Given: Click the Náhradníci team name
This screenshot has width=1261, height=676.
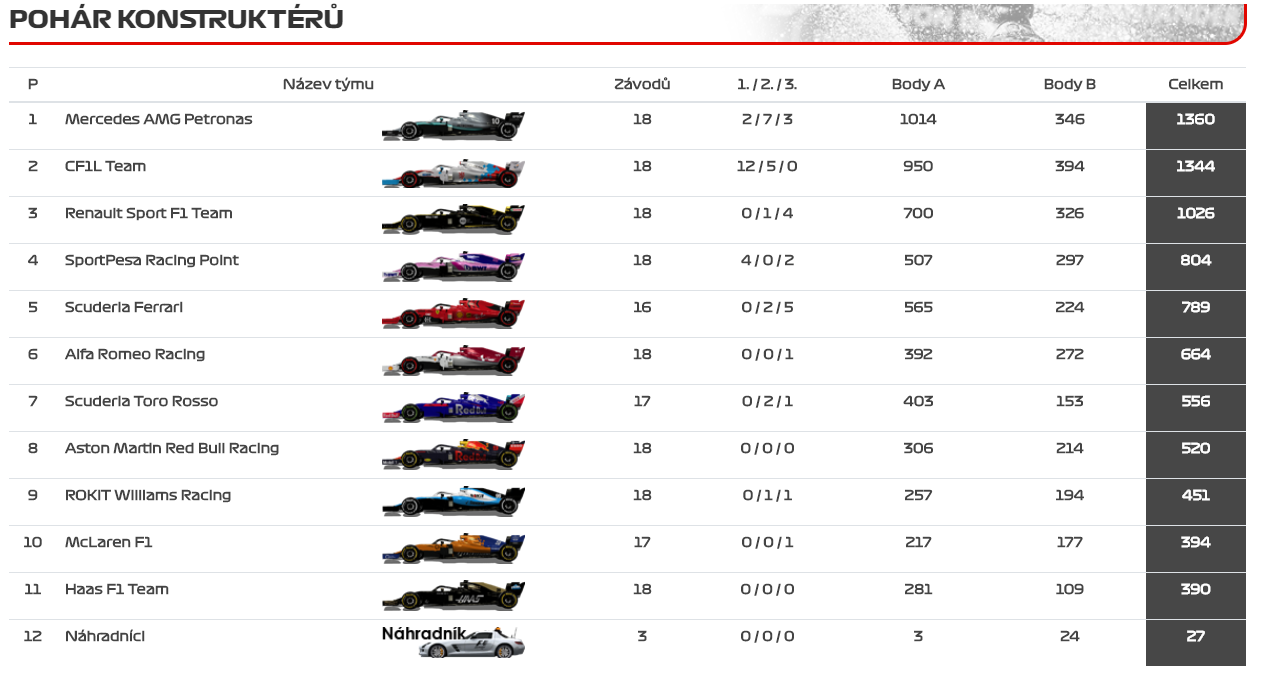Looking at the screenshot, I should click(105, 636).
